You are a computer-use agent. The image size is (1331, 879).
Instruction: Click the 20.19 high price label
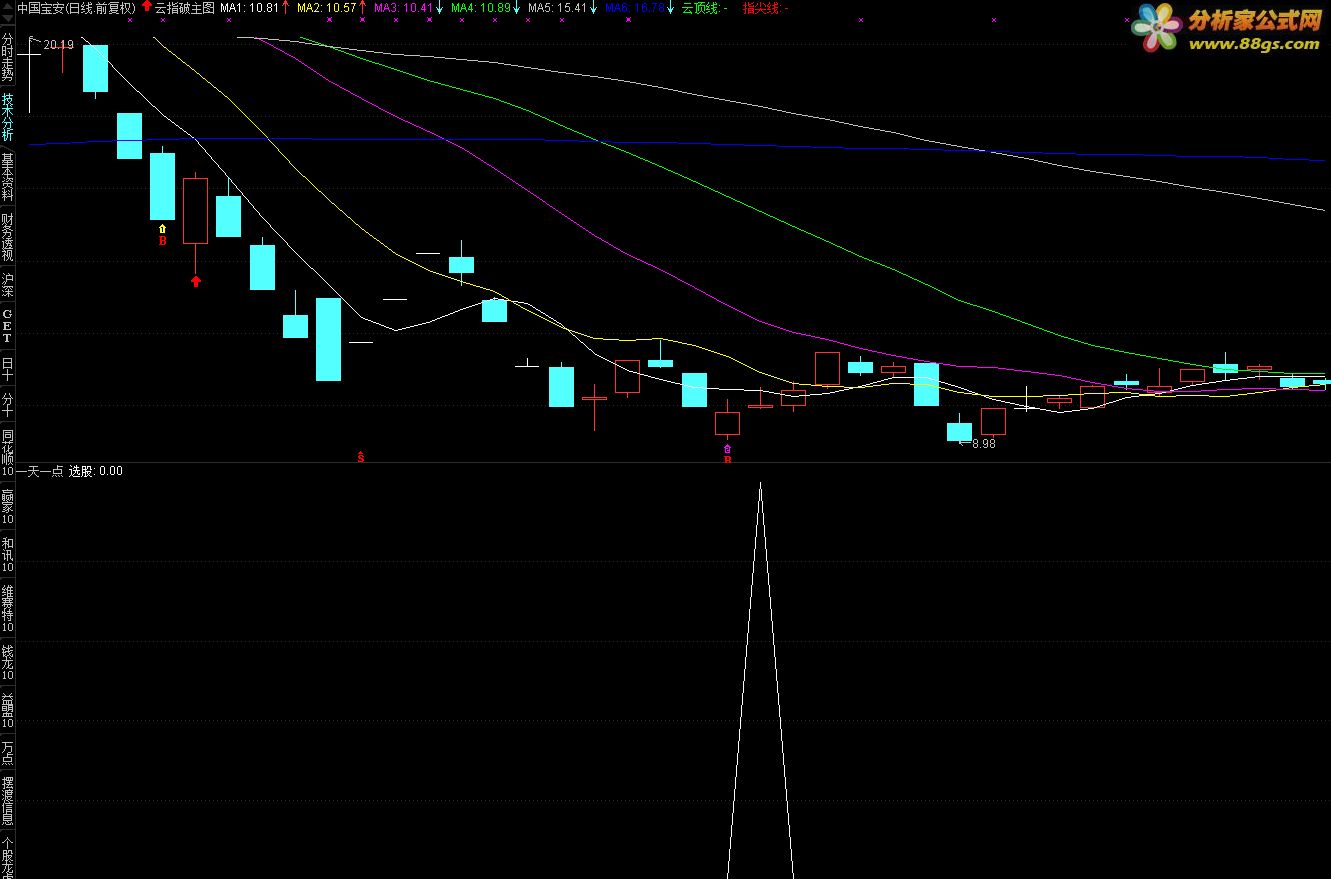click(x=59, y=44)
